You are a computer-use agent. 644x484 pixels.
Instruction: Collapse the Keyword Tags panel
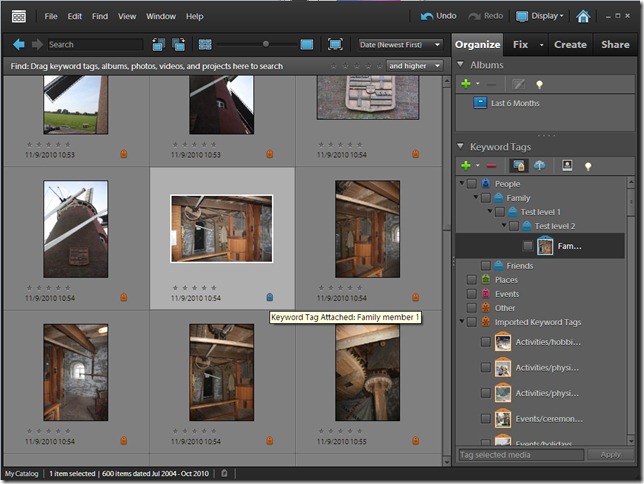tap(461, 147)
